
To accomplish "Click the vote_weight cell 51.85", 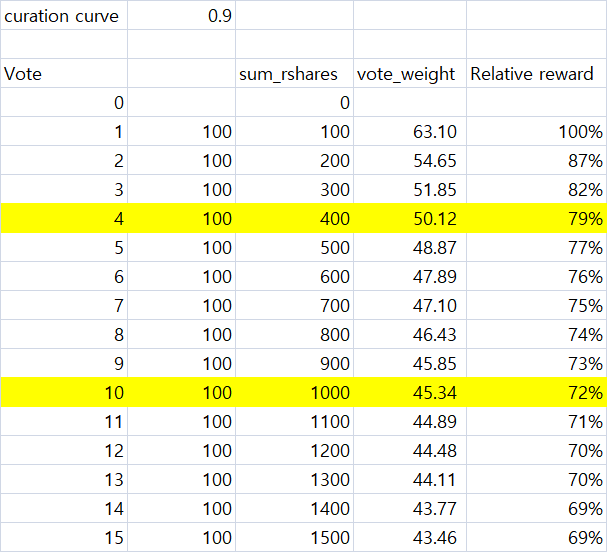I will pos(410,190).
